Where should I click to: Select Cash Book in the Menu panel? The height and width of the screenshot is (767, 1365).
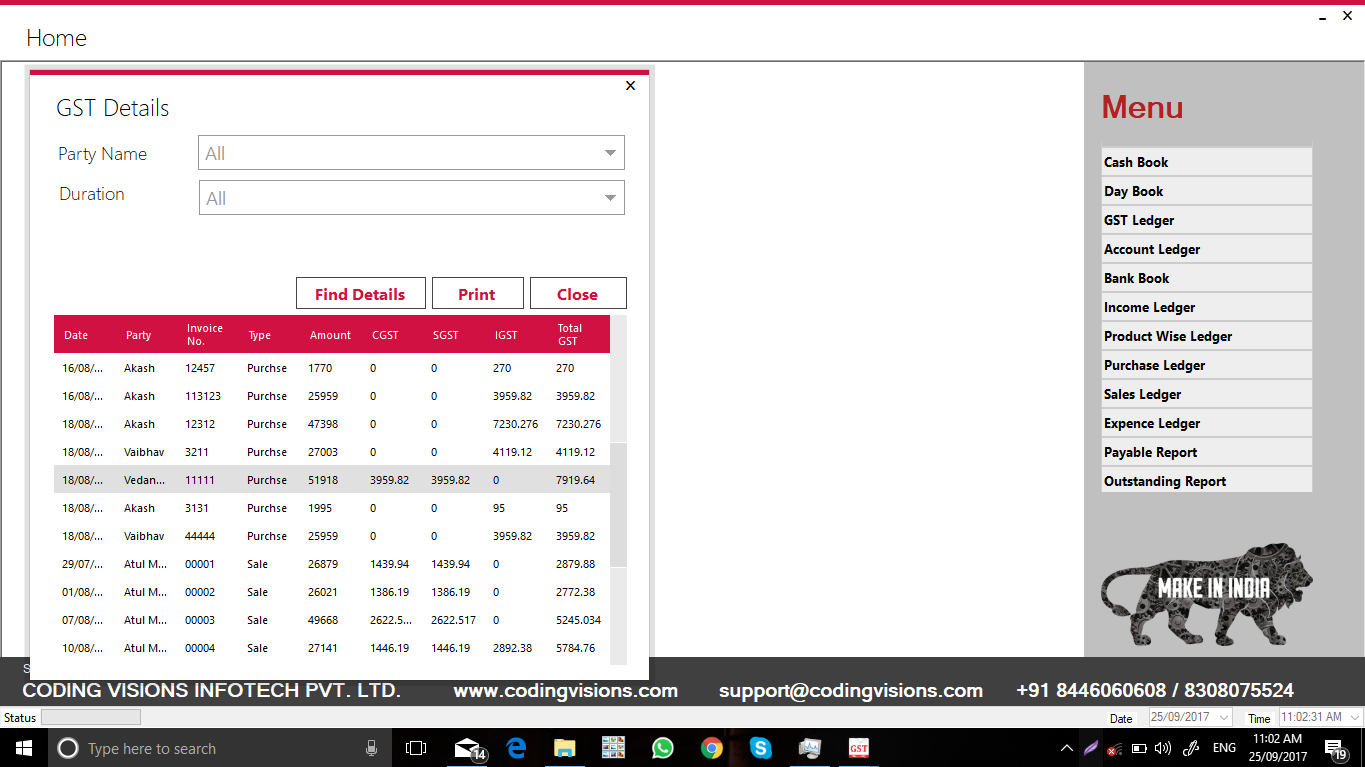pyautogui.click(x=1136, y=161)
